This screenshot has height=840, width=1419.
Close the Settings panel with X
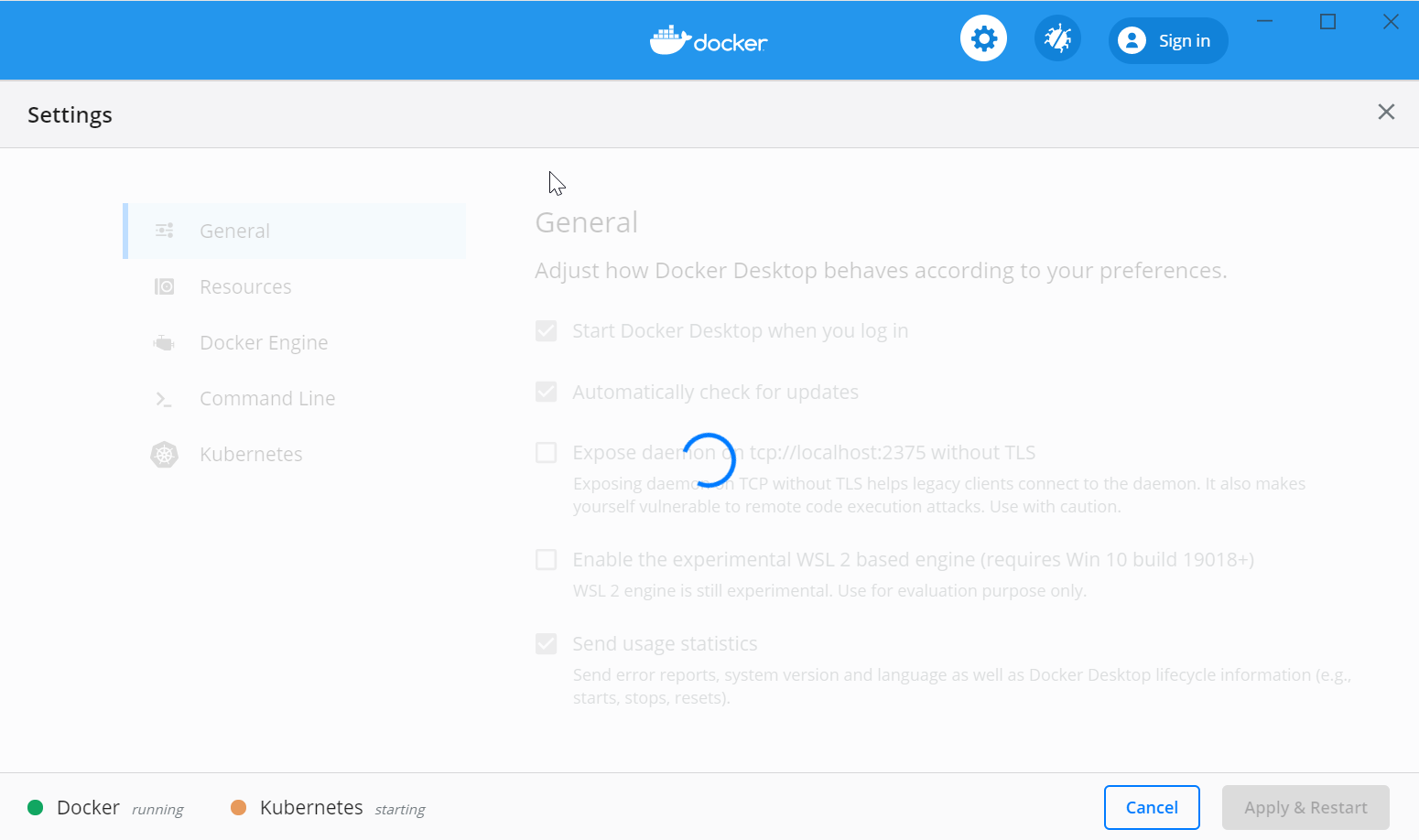pyautogui.click(x=1386, y=112)
